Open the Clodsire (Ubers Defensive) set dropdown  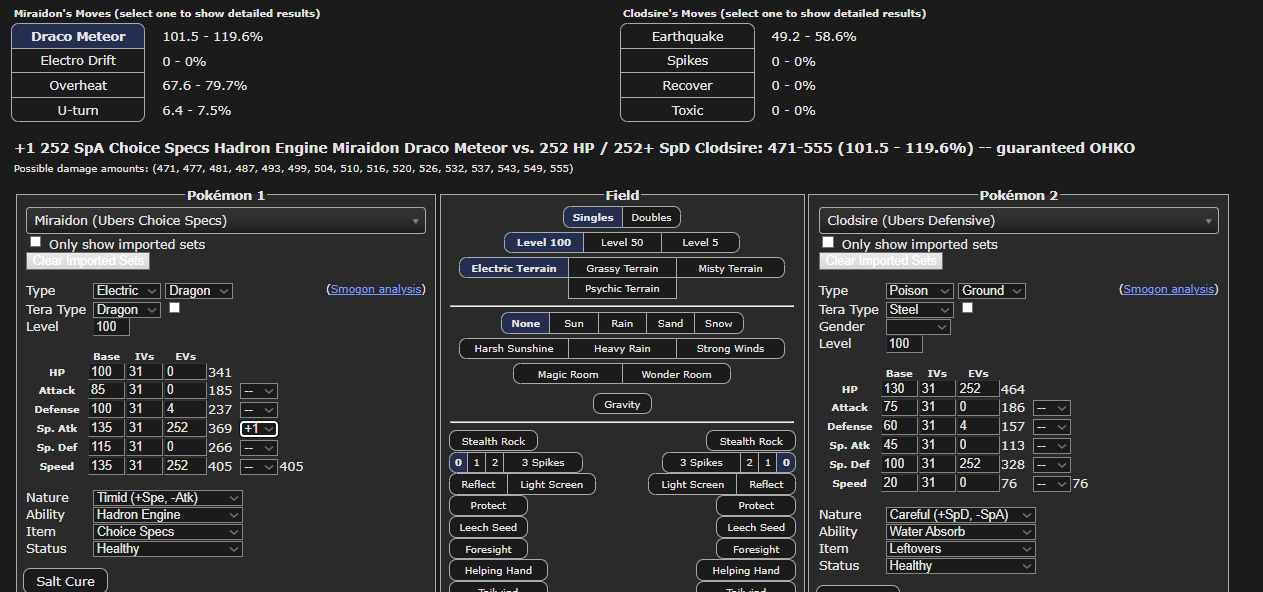point(1019,220)
